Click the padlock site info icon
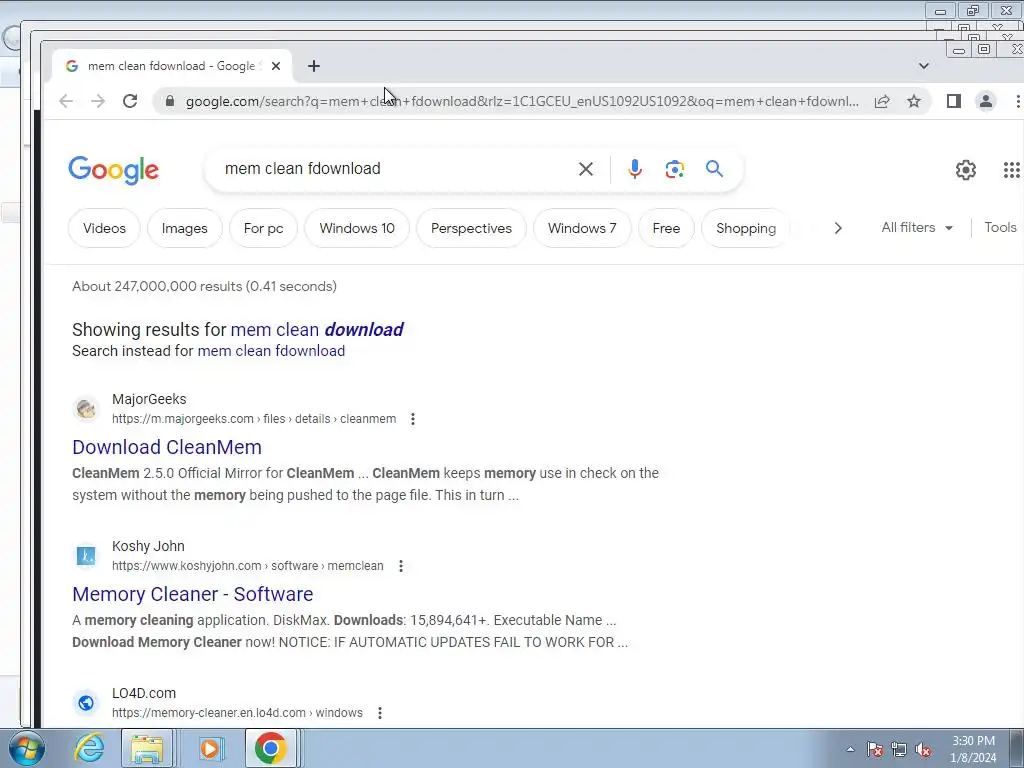The height and width of the screenshot is (768, 1024). (x=170, y=101)
